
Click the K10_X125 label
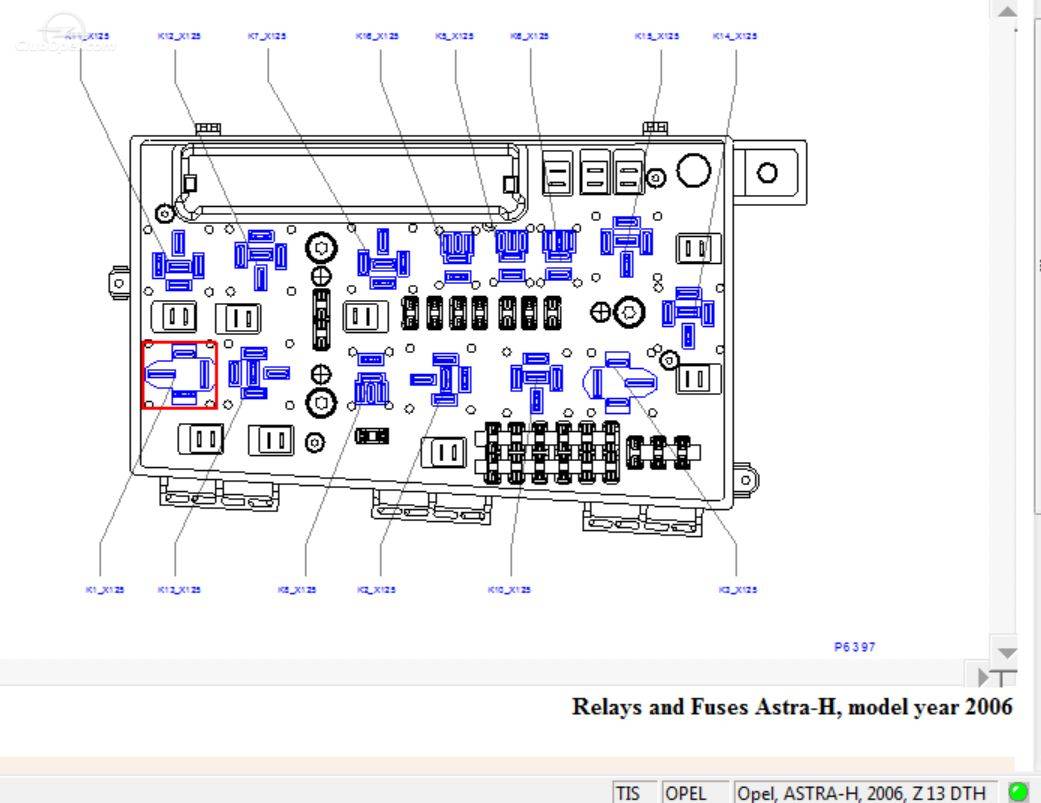509,589
